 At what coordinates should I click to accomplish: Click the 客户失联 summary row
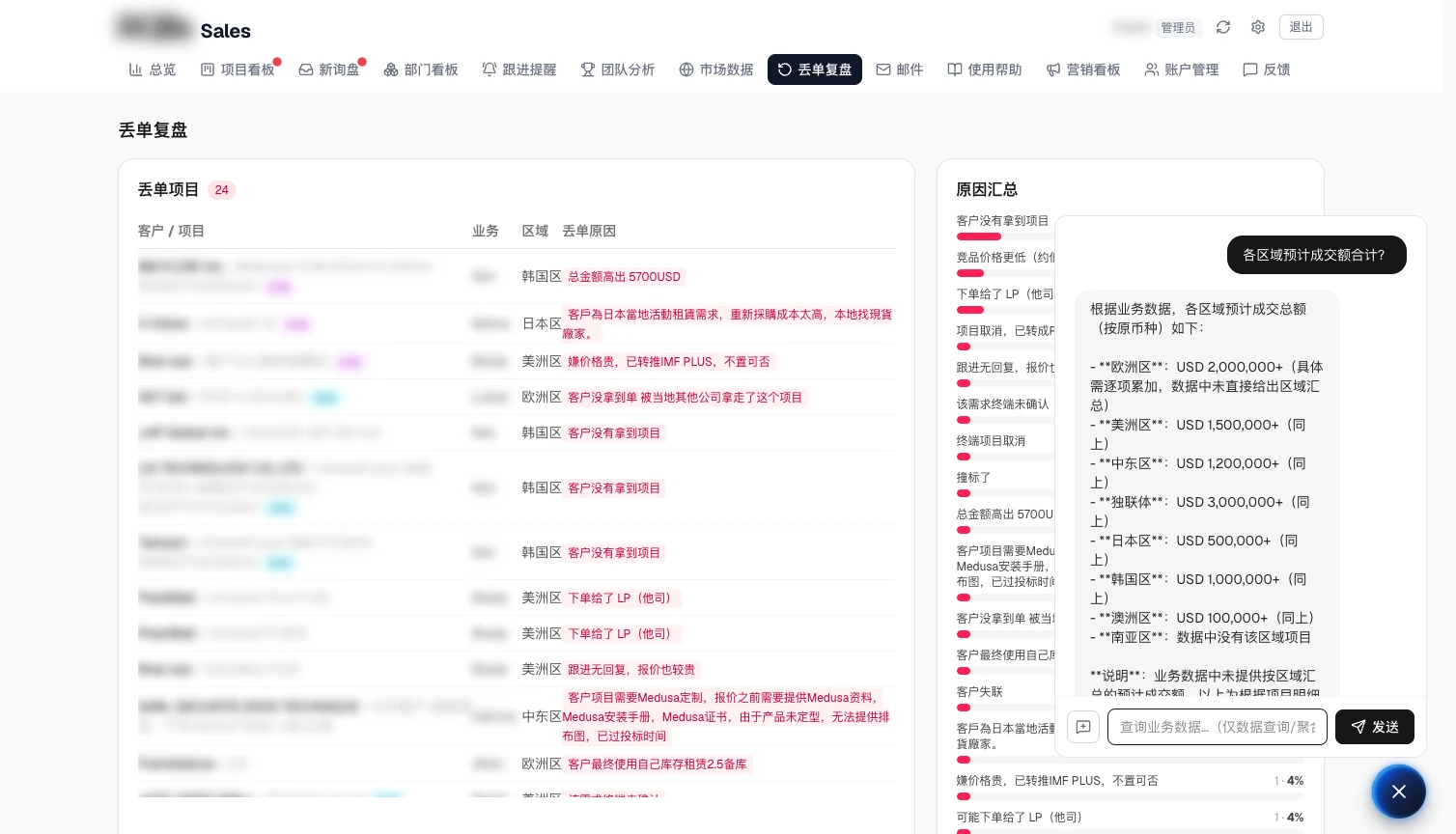tap(1005, 697)
